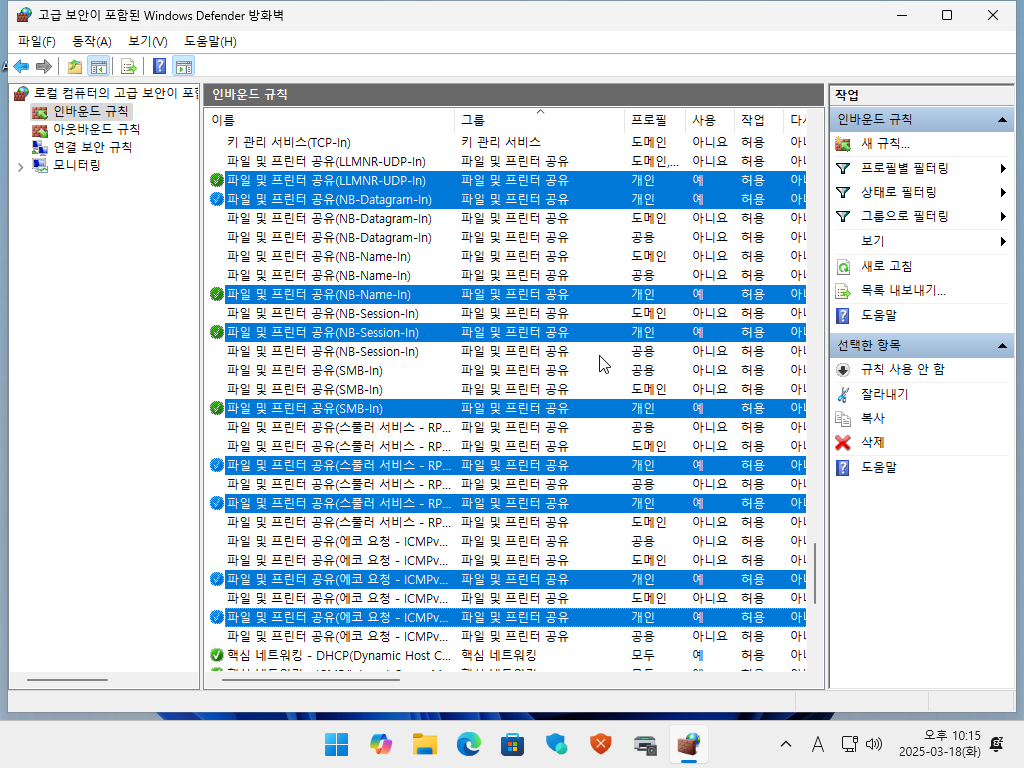1024x768 pixels.
Task: Click the red 삭제 X icon
Action: coord(843,443)
